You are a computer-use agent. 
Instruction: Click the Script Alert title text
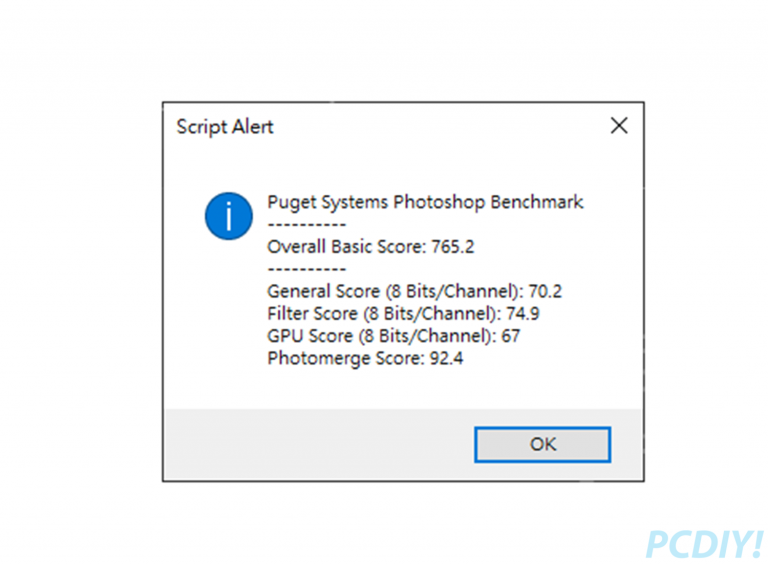225,127
